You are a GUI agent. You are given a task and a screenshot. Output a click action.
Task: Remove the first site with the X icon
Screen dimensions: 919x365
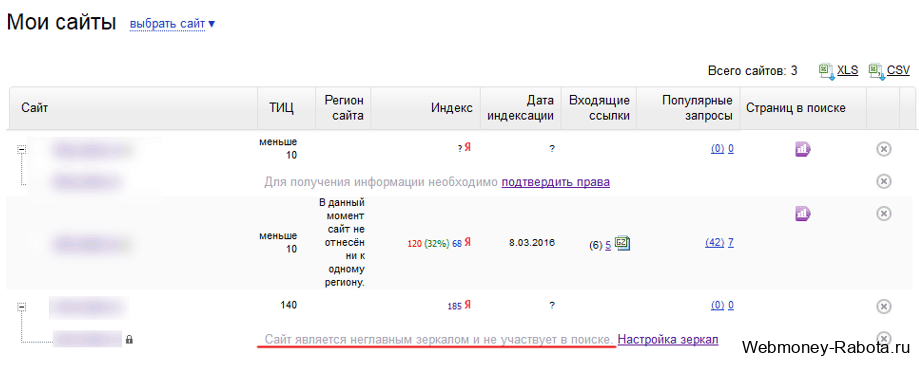tap(884, 149)
